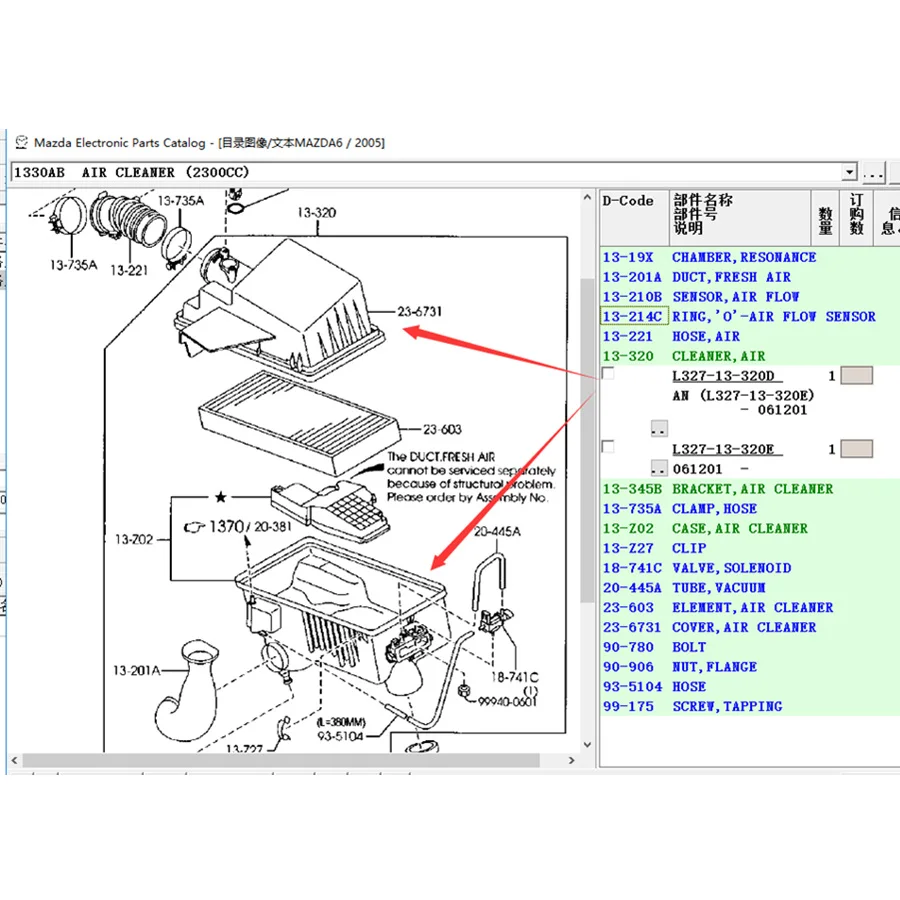Click the ellipsis button next to section dropdown
900x900 pixels.
[873, 172]
